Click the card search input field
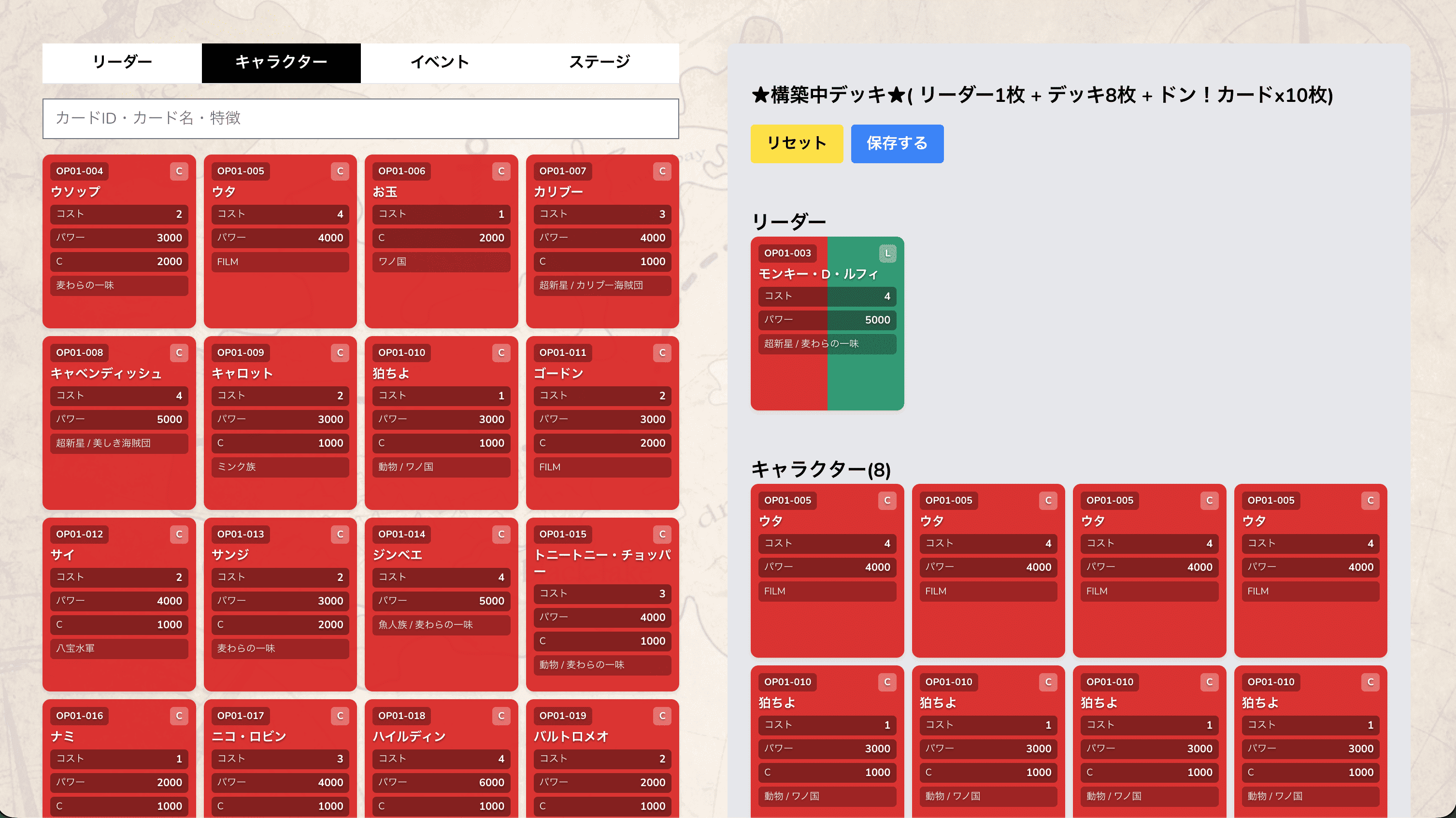1456x818 pixels. pos(360,119)
